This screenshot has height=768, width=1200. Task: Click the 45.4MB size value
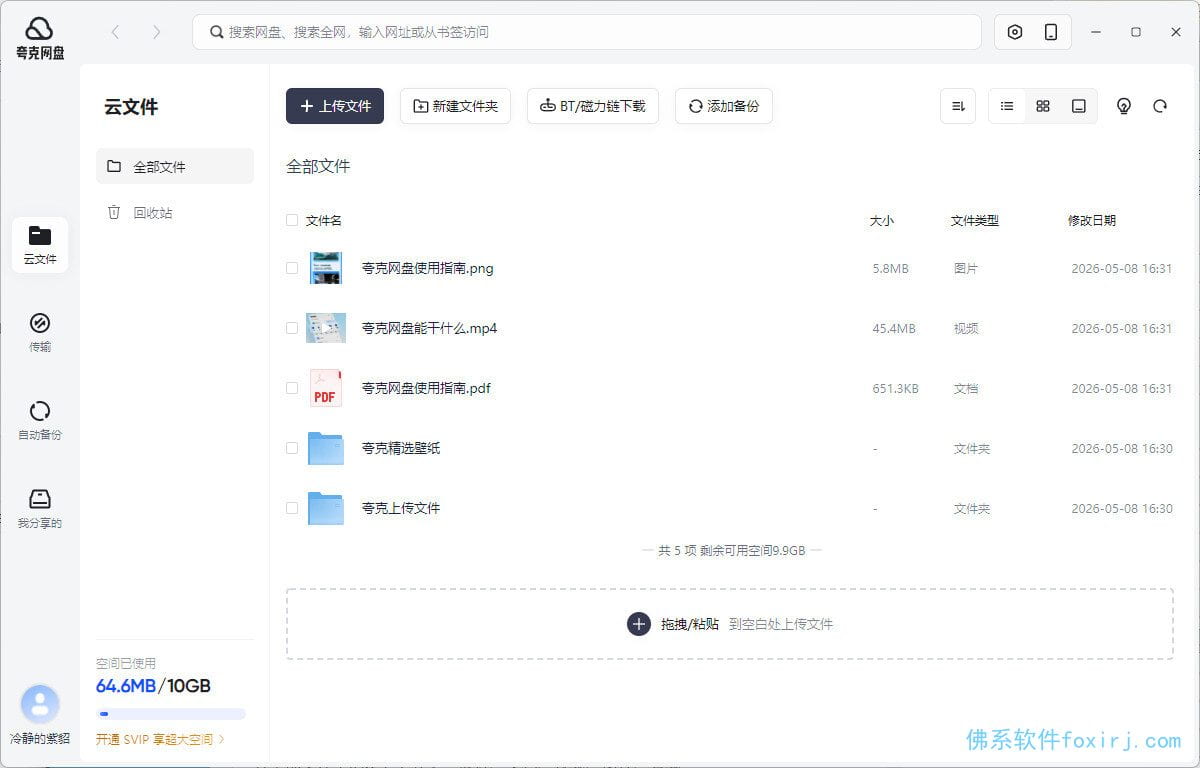tap(894, 328)
